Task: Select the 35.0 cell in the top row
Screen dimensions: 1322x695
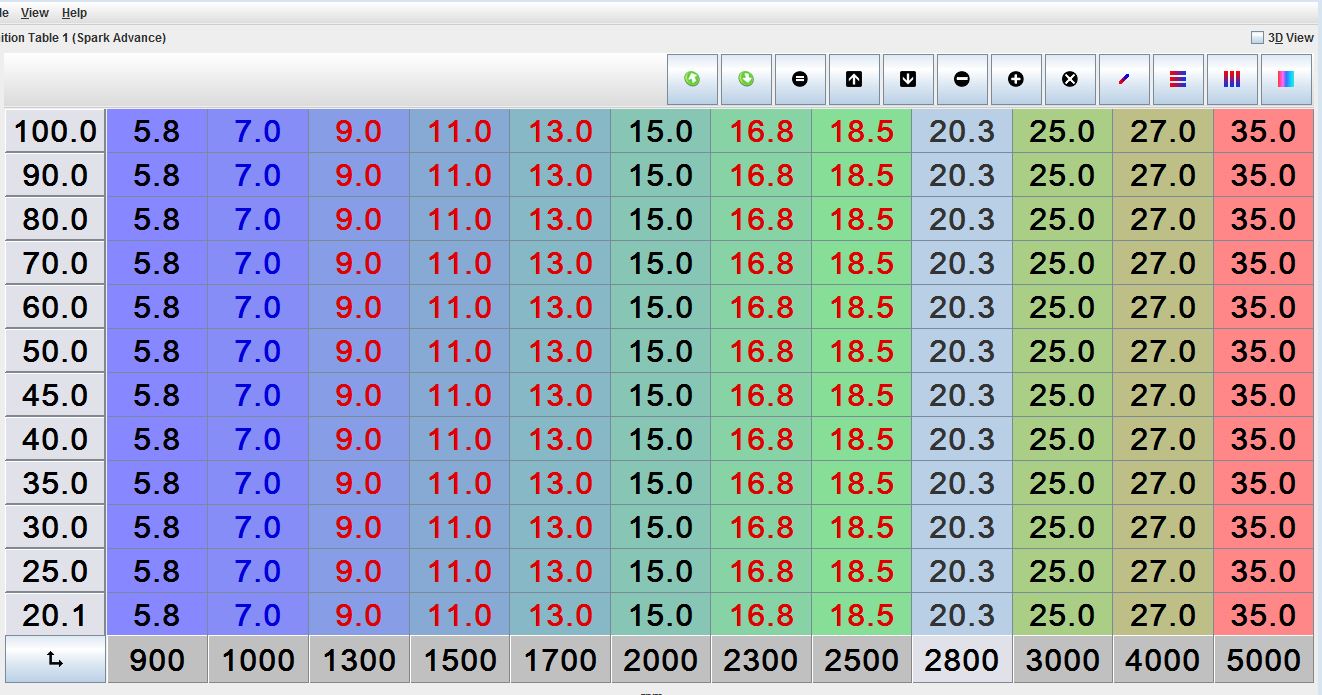Action: [1263, 131]
